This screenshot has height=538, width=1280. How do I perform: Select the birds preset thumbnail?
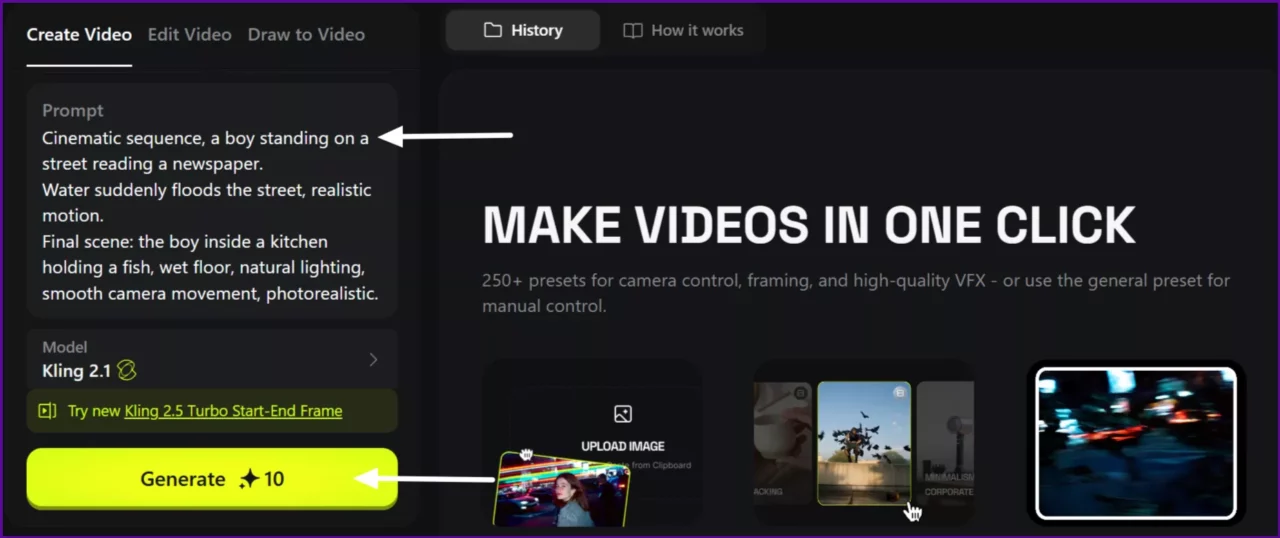pyautogui.click(x=864, y=442)
